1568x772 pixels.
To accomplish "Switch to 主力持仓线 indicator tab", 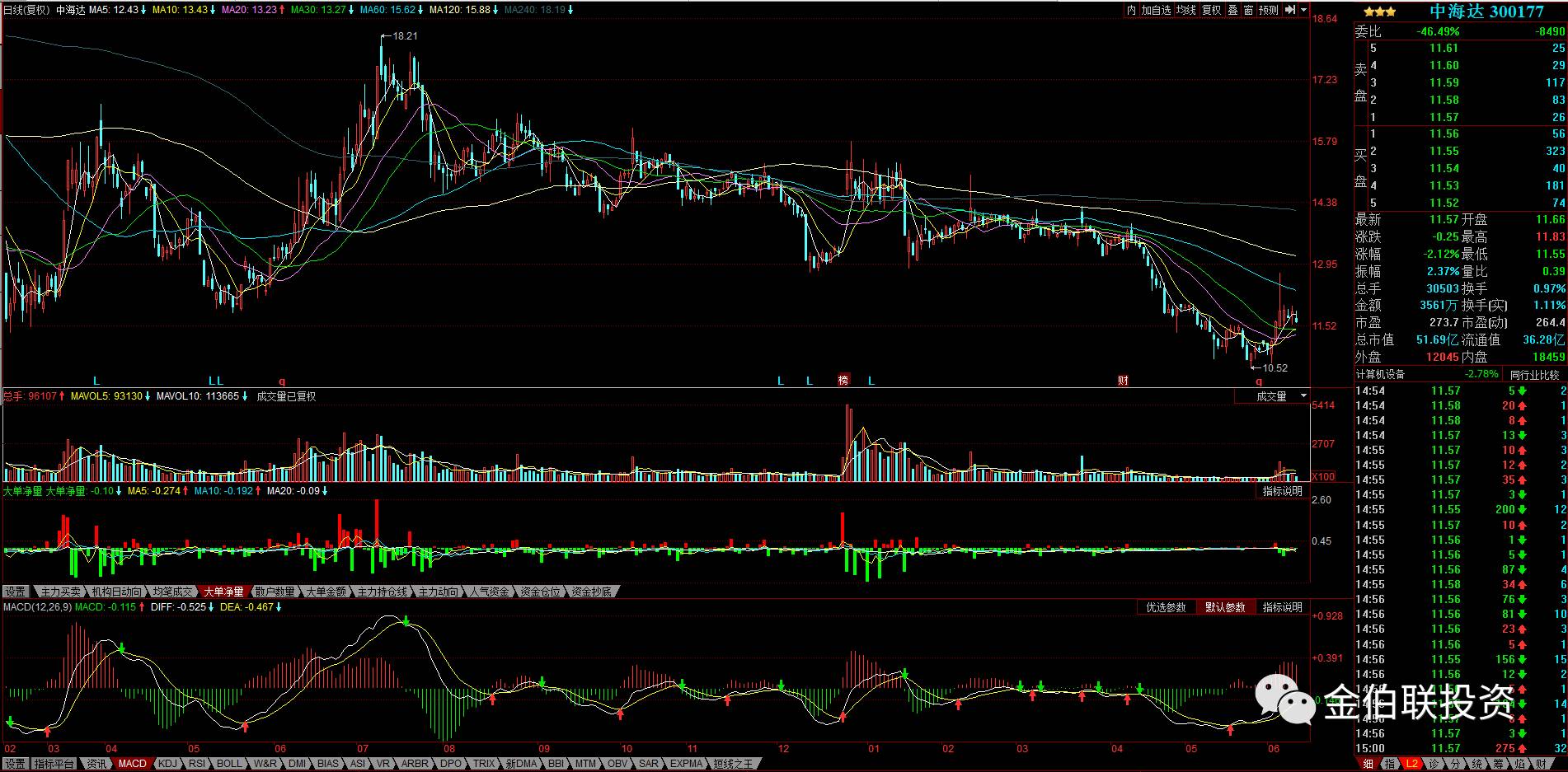I will [x=382, y=592].
